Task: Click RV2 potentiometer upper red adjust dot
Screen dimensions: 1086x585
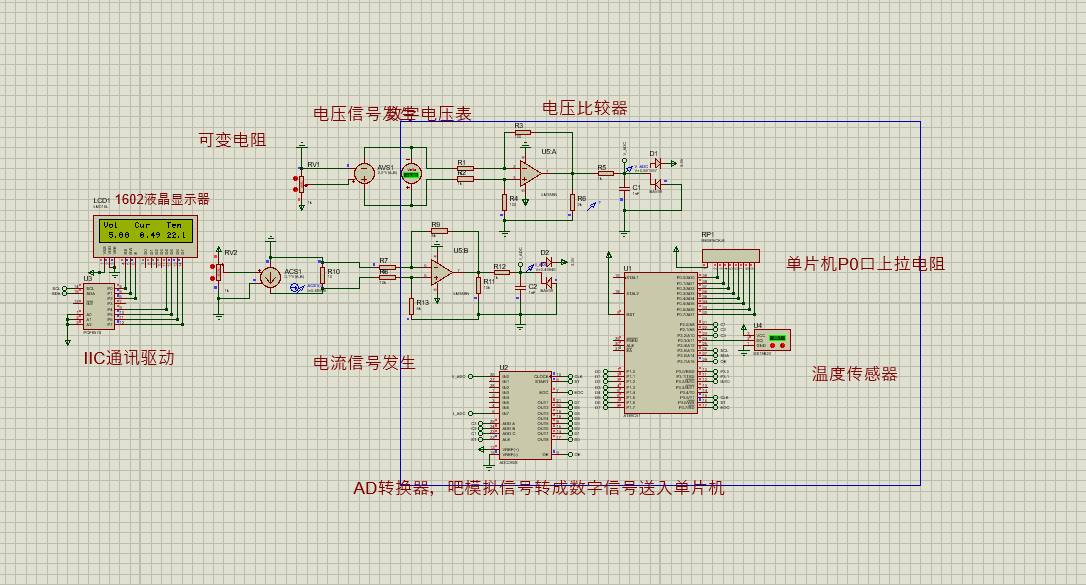Action: point(213,267)
